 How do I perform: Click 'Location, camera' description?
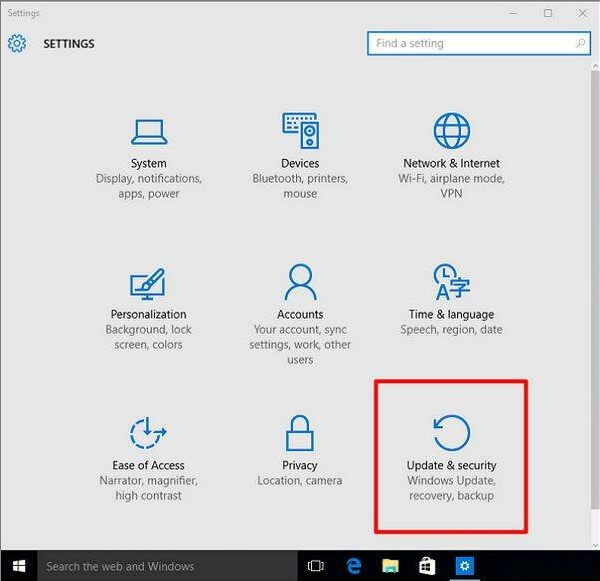coord(300,480)
